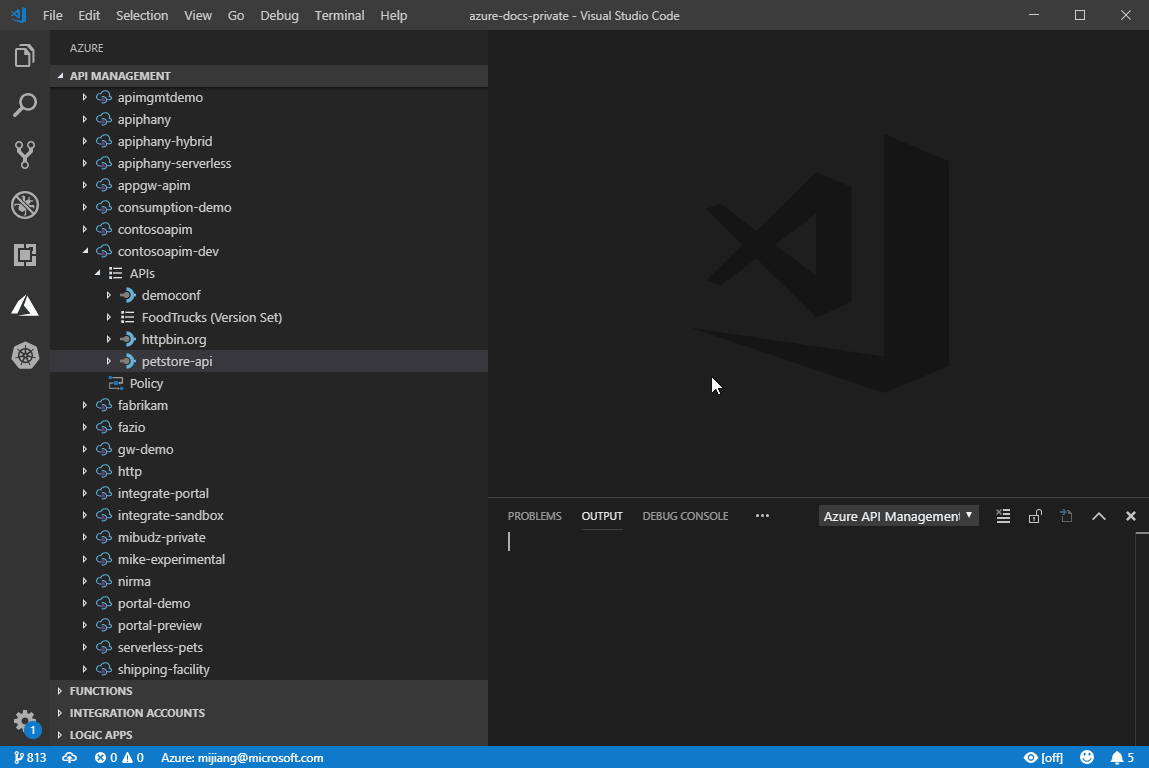Close the bottom panel
This screenshot has height=768, width=1149.
click(1131, 516)
